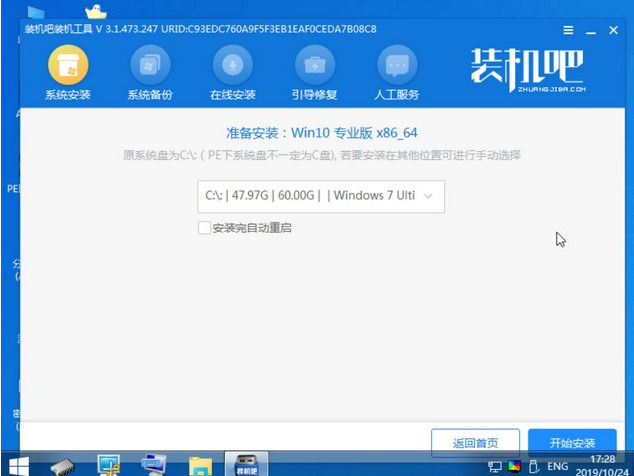Open 人工服务 support chat icon
This screenshot has width=634, height=476.
click(397, 65)
